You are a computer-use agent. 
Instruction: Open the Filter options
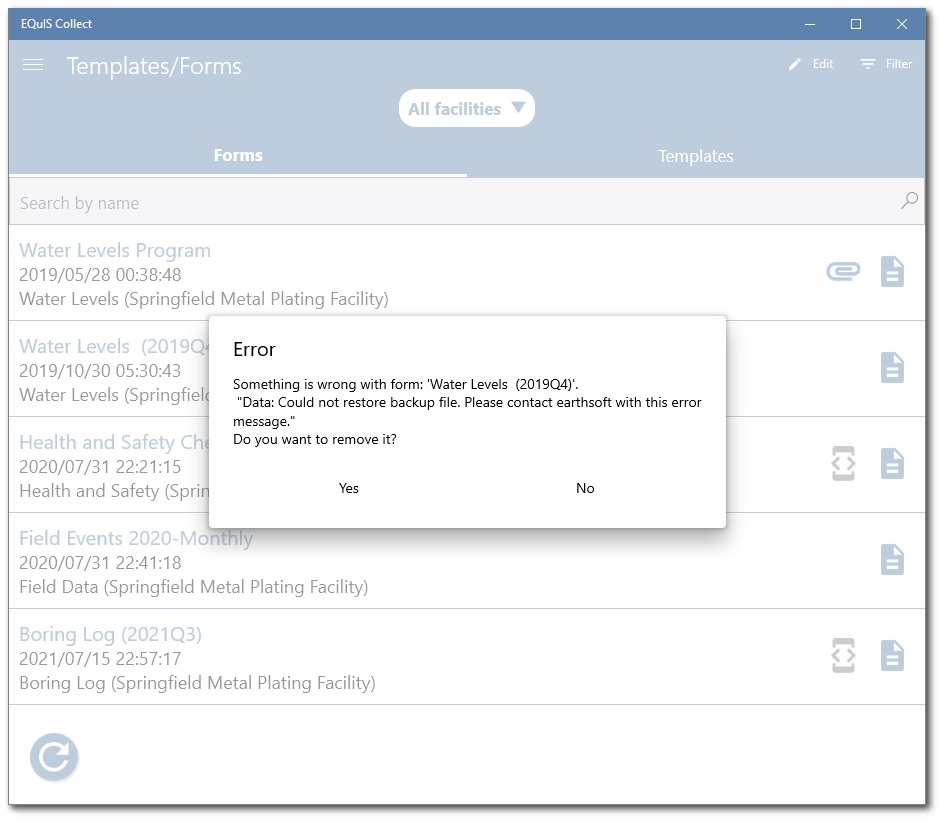click(x=884, y=63)
